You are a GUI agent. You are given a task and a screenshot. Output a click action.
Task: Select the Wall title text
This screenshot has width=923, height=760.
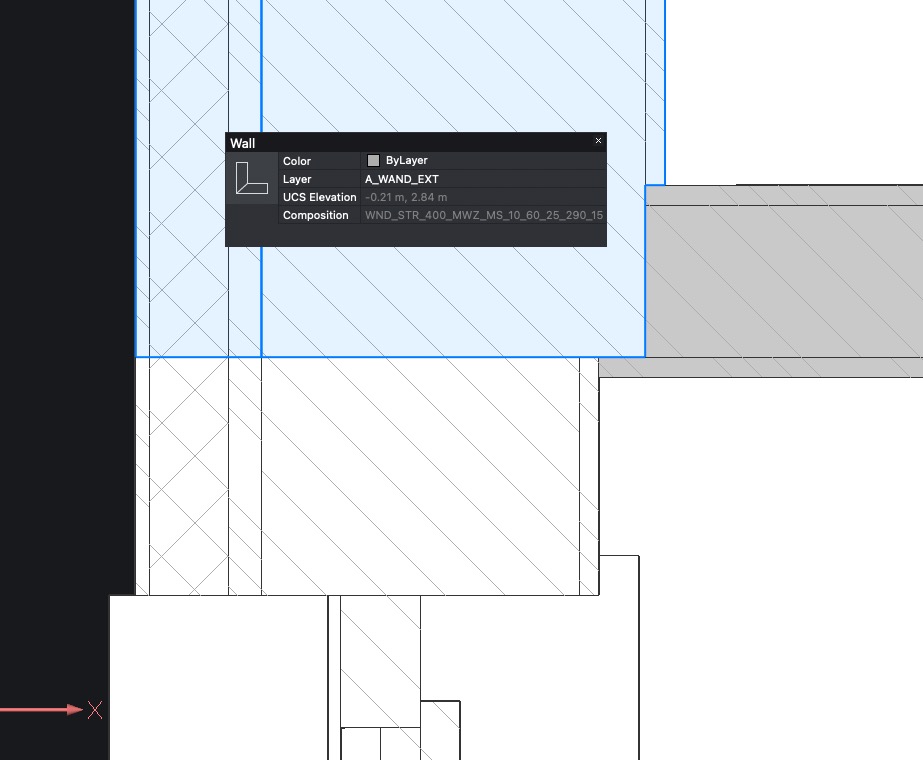[x=243, y=143]
